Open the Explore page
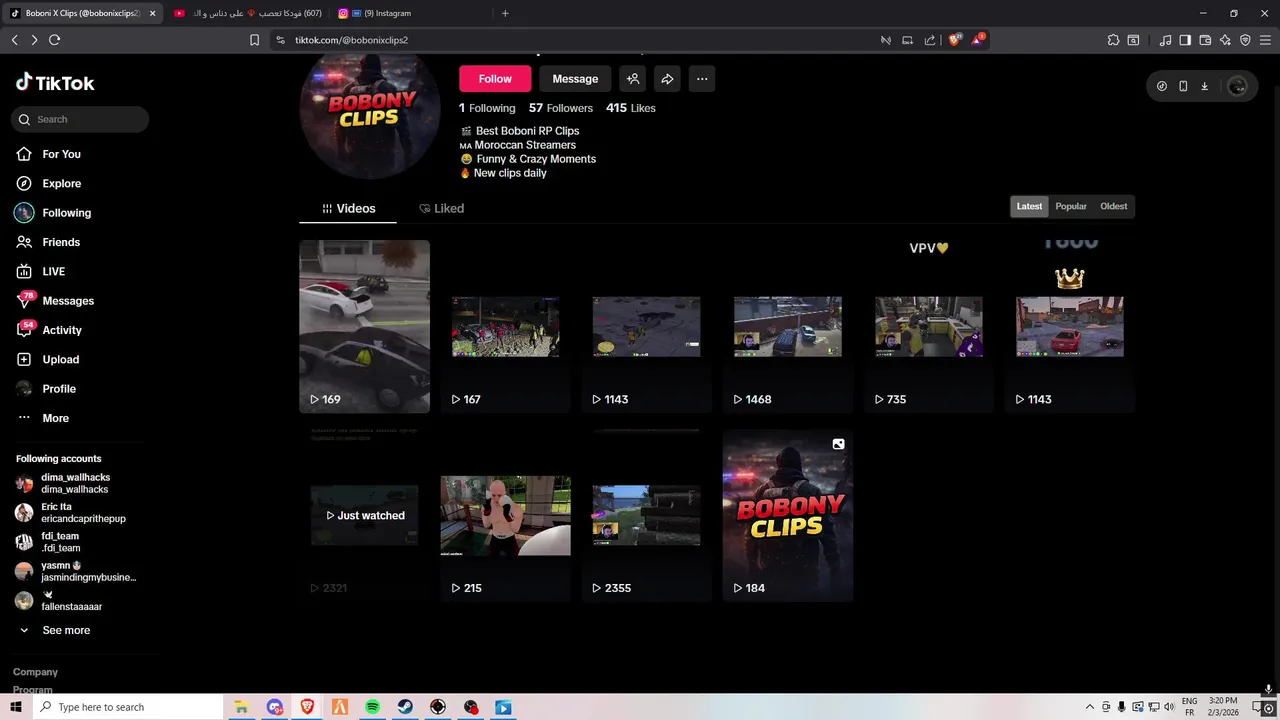The image size is (1280, 720). point(61,183)
